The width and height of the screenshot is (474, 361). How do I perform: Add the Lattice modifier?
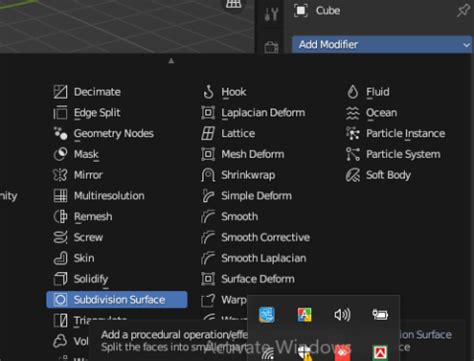pos(228,133)
